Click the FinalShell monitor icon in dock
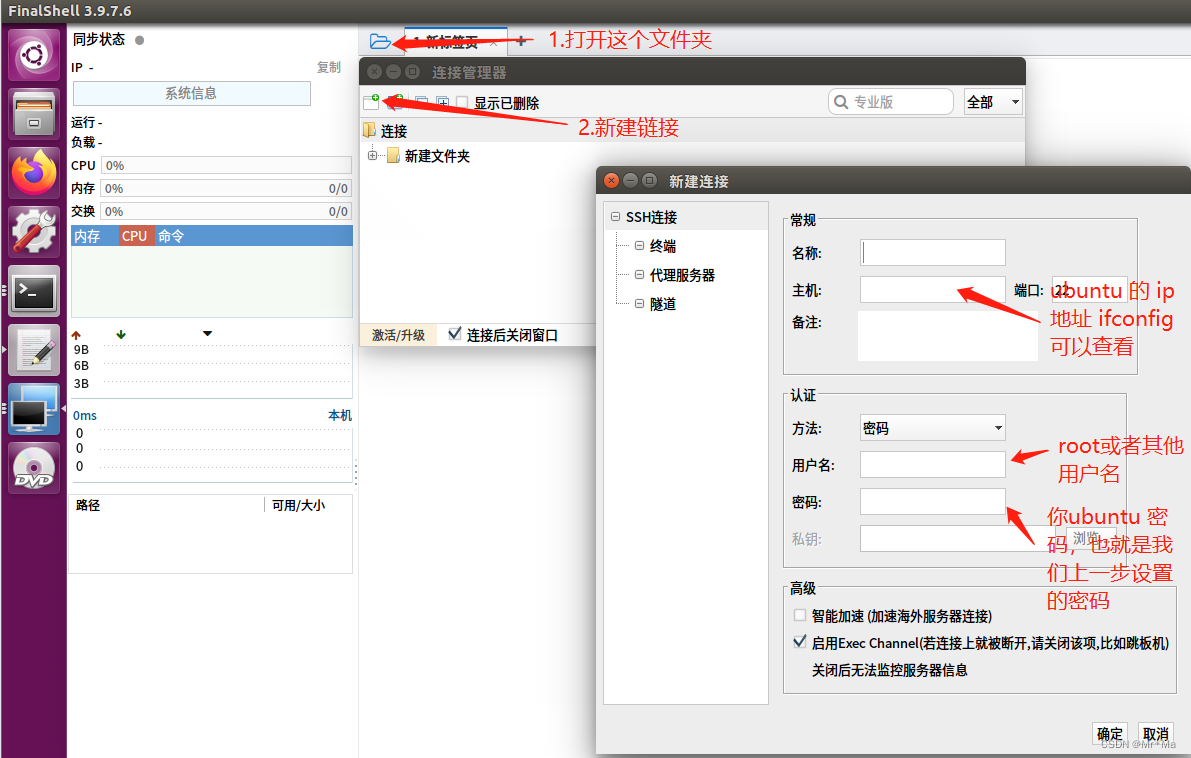The image size is (1191, 758). coord(34,409)
